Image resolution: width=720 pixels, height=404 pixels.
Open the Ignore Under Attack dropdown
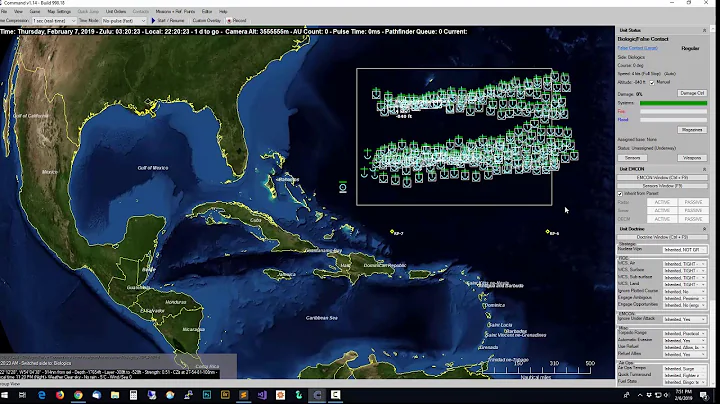tap(685, 319)
